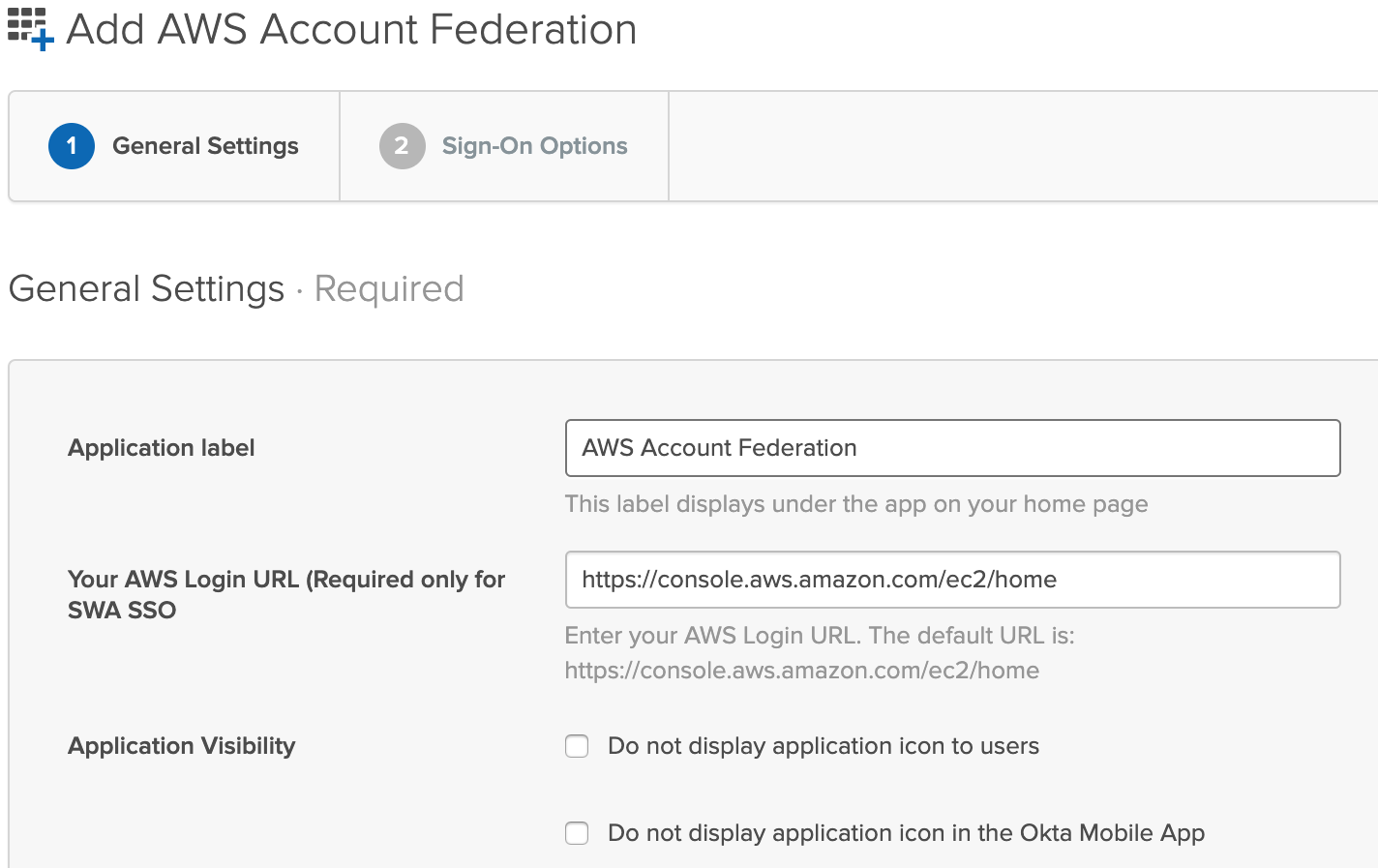
Task: Click 'This label displays under the app' hint
Action: coord(855,504)
